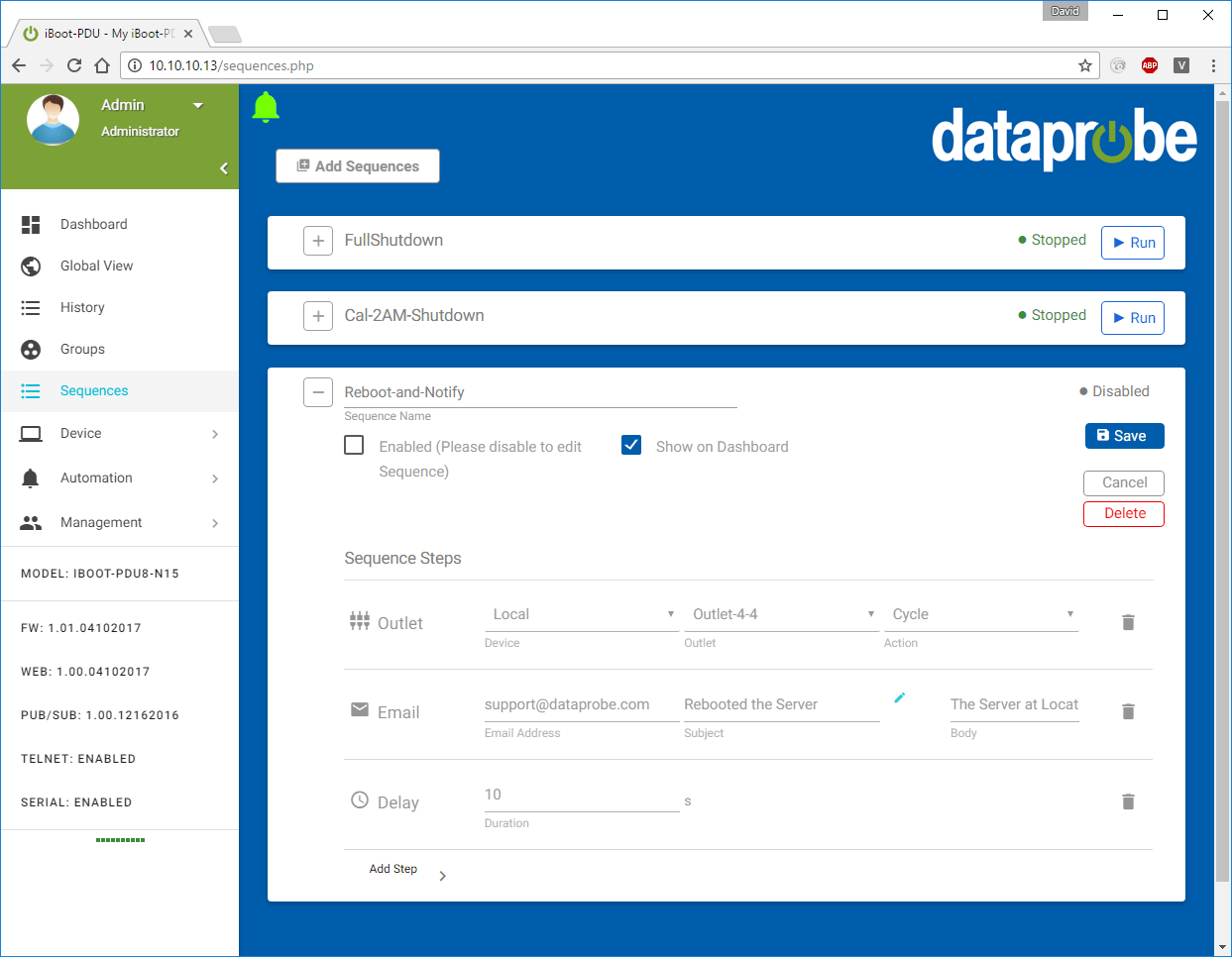
Task: Click the delete trash icon on Outlet step
Action: click(1128, 622)
